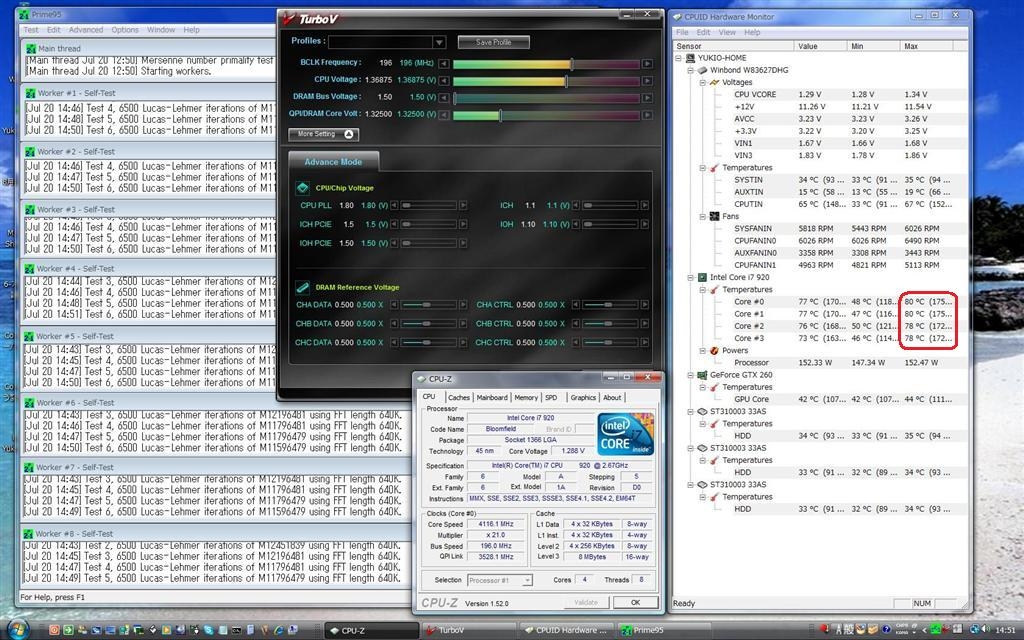Open the Hardware Monitor View menu

(x=727, y=32)
